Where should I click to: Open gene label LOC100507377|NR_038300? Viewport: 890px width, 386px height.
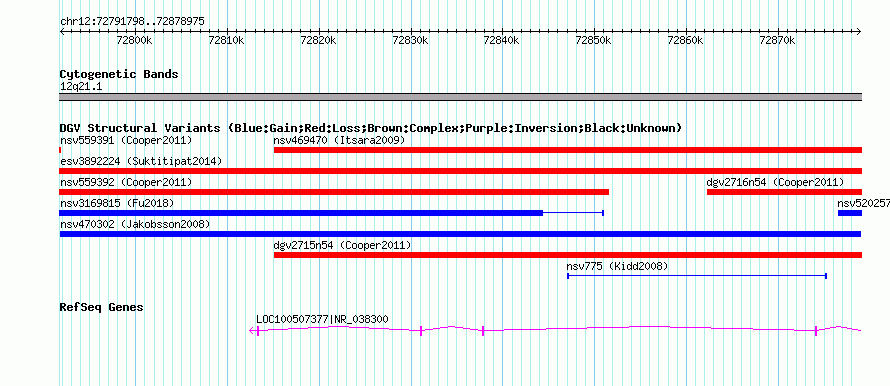(x=322, y=319)
